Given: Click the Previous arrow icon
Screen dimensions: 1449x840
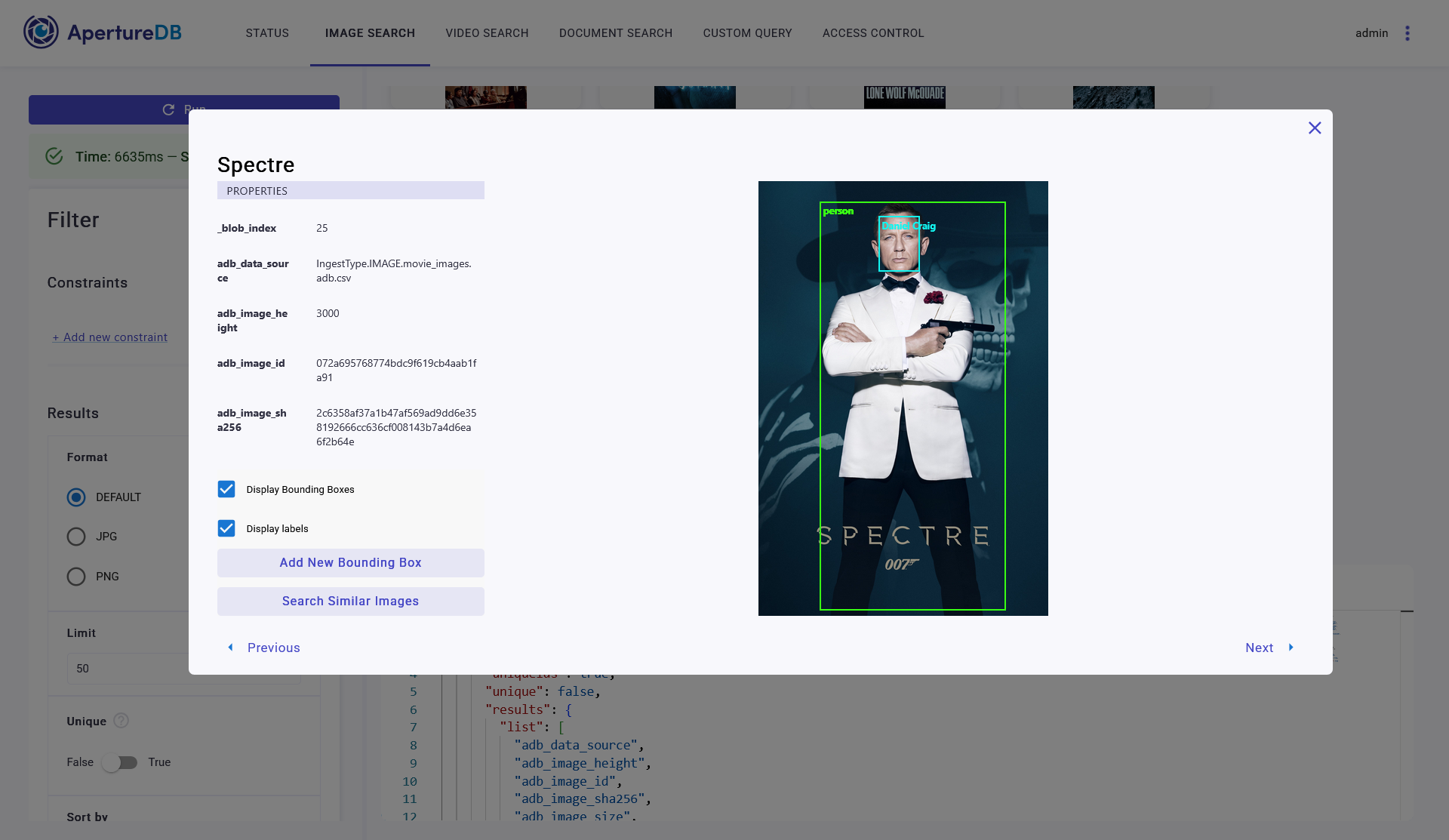Looking at the screenshot, I should (231, 648).
